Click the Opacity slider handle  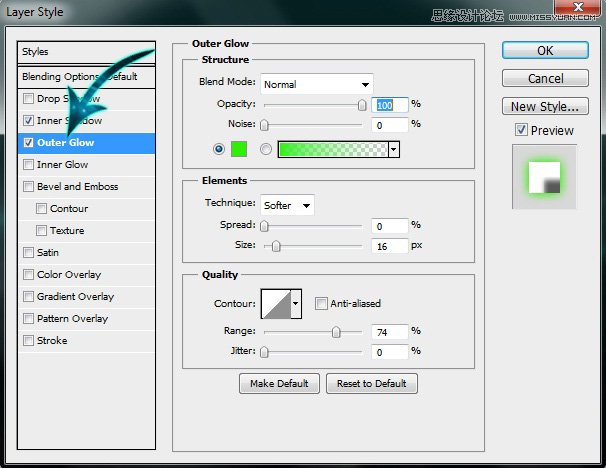[362, 105]
